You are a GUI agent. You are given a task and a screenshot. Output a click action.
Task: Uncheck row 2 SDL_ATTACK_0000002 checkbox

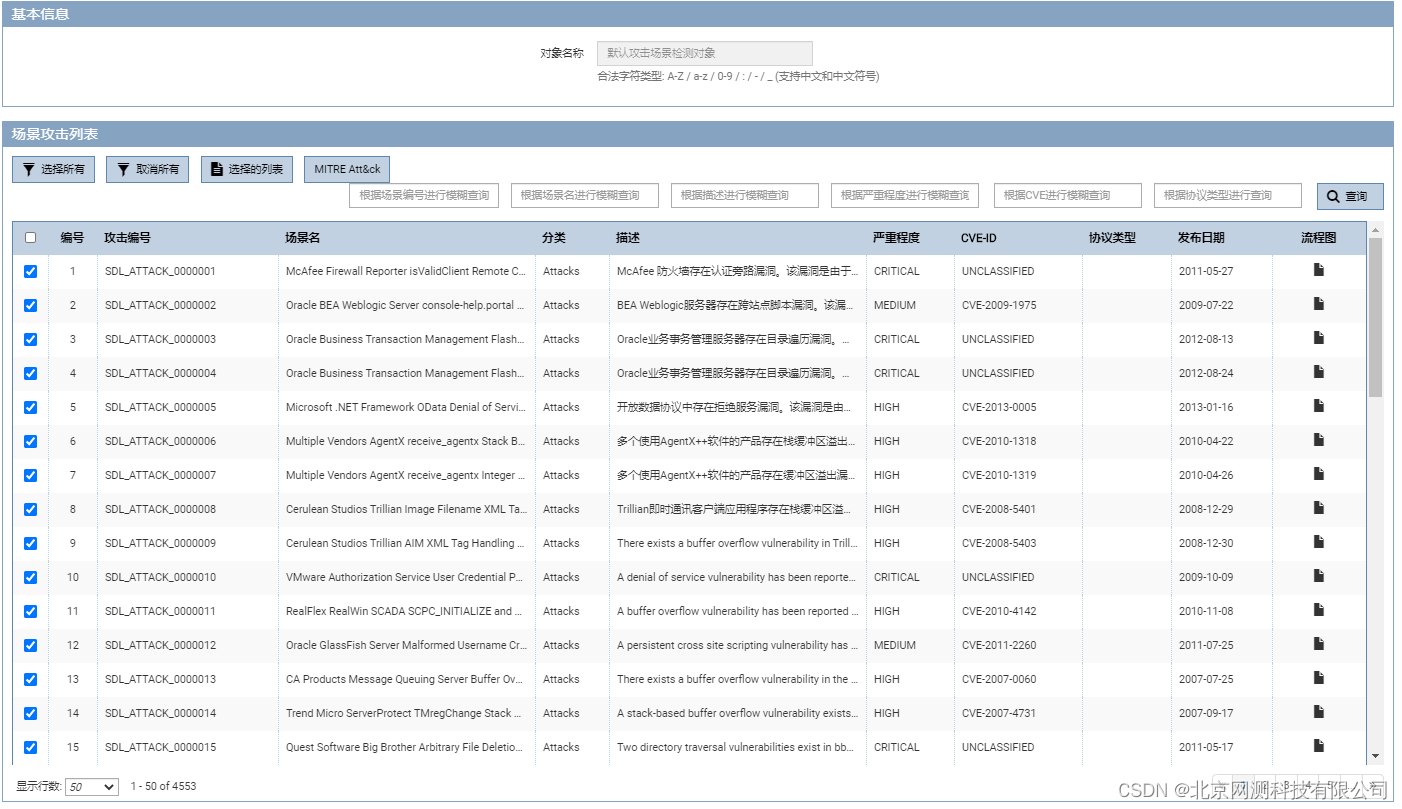click(30, 305)
